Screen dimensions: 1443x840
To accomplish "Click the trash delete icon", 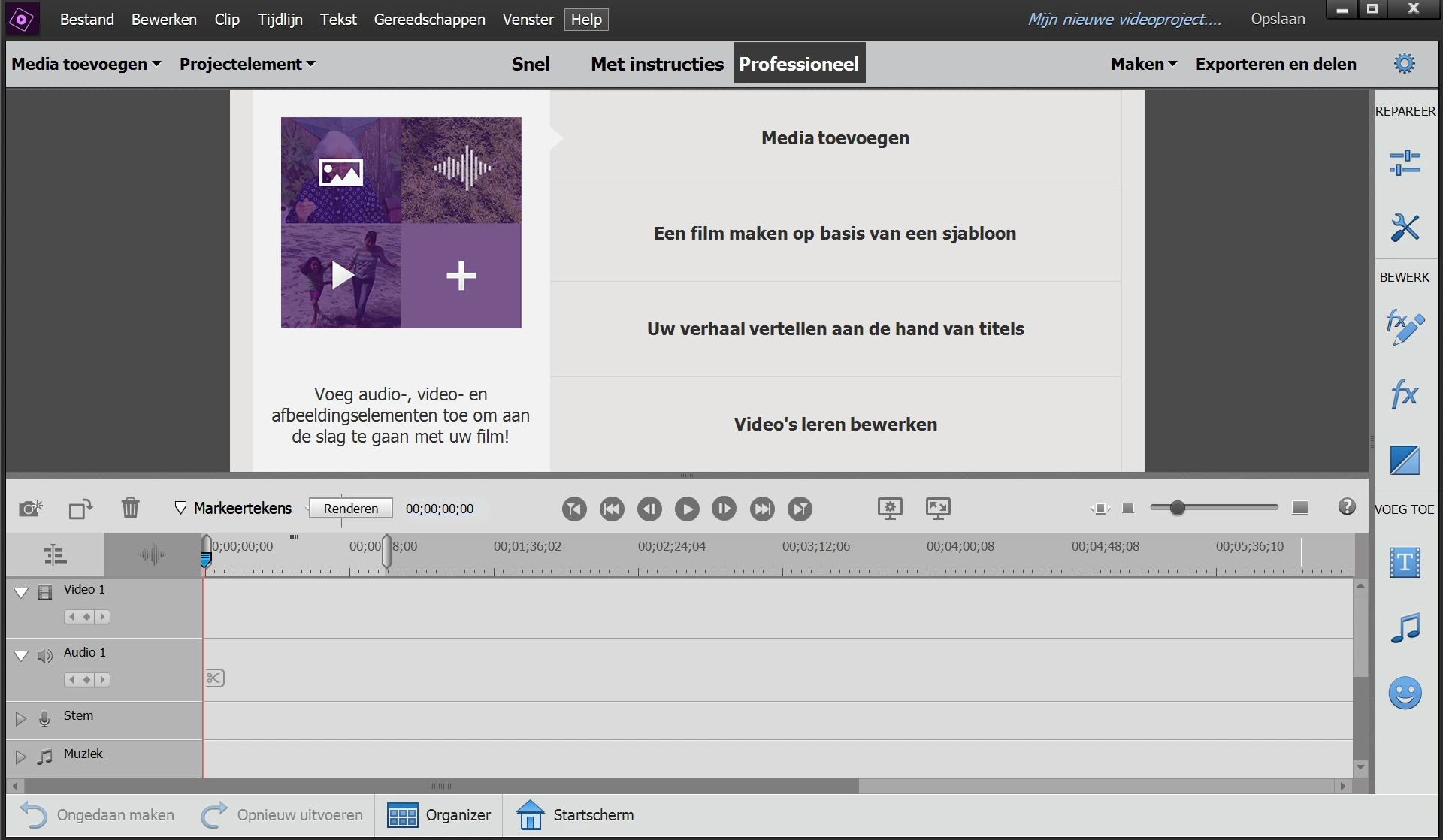I will (130, 509).
